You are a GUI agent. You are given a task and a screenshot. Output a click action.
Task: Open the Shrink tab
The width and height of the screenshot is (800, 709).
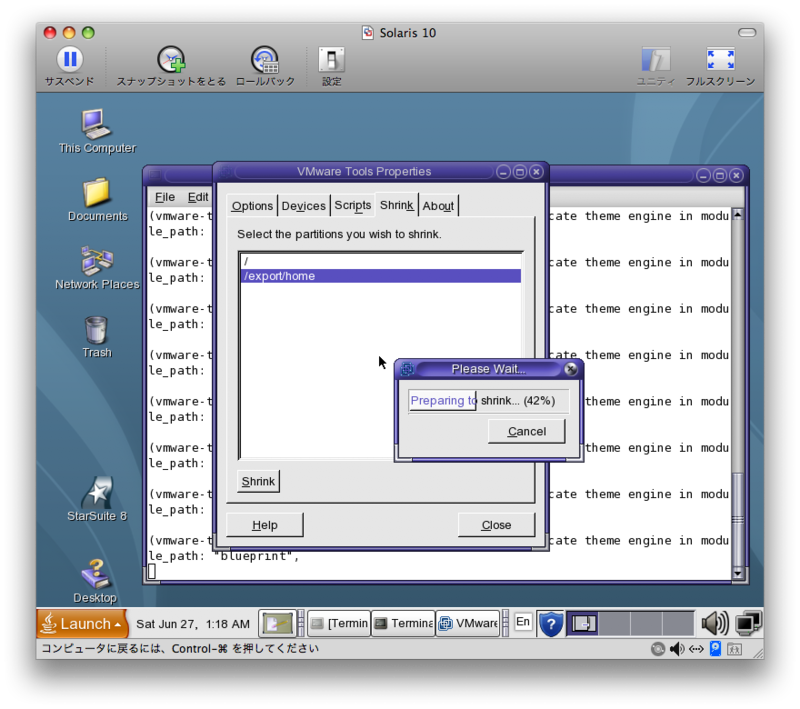(396, 205)
